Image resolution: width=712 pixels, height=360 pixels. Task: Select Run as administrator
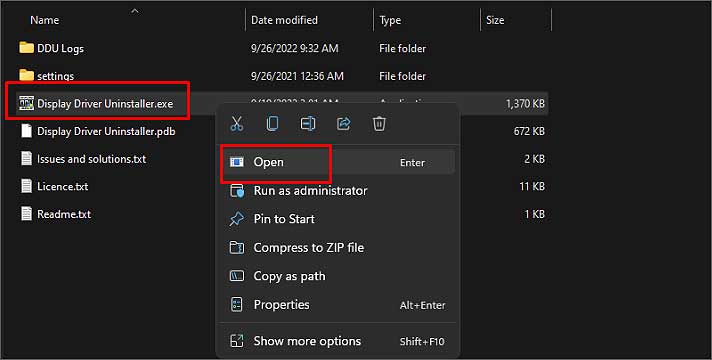point(338,191)
